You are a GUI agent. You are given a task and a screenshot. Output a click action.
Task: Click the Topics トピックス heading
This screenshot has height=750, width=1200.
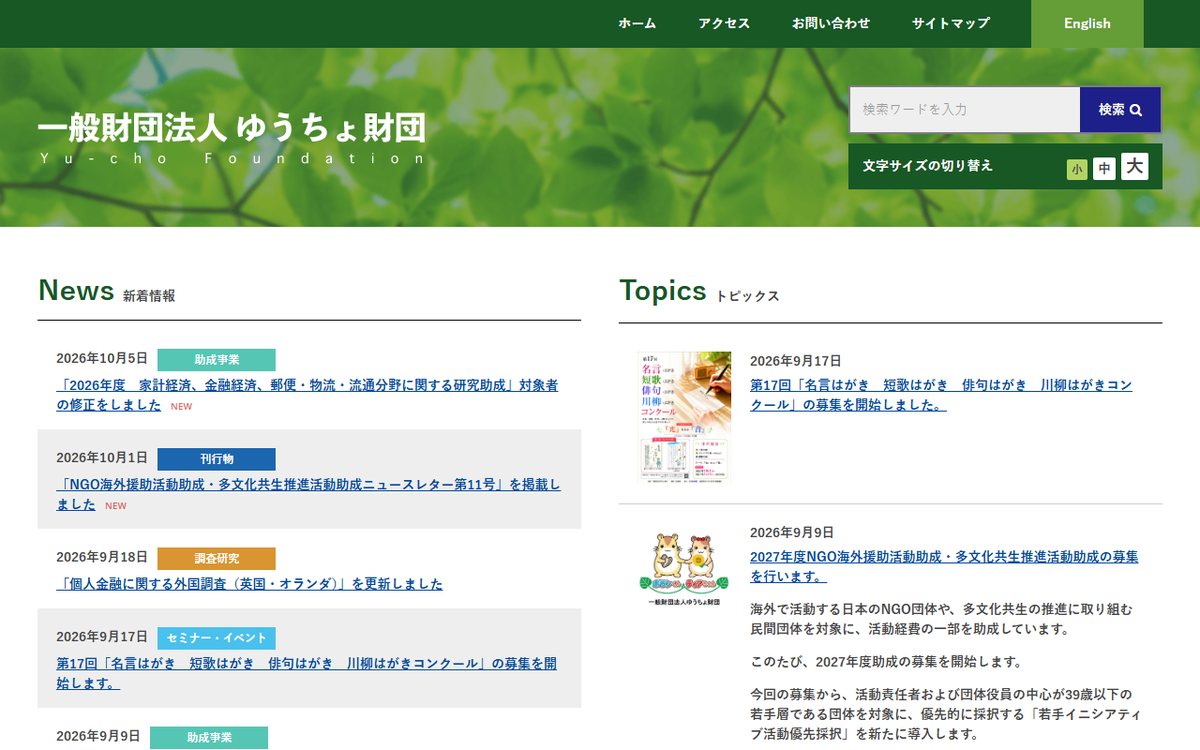tap(699, 291)
